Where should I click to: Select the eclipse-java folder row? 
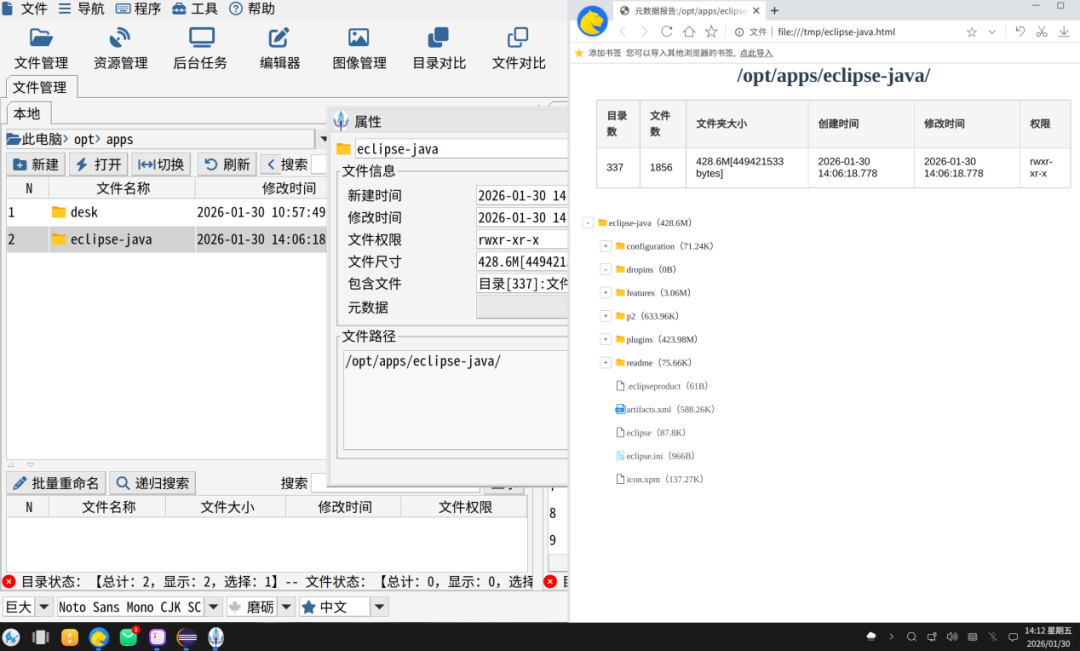point(166,239)
